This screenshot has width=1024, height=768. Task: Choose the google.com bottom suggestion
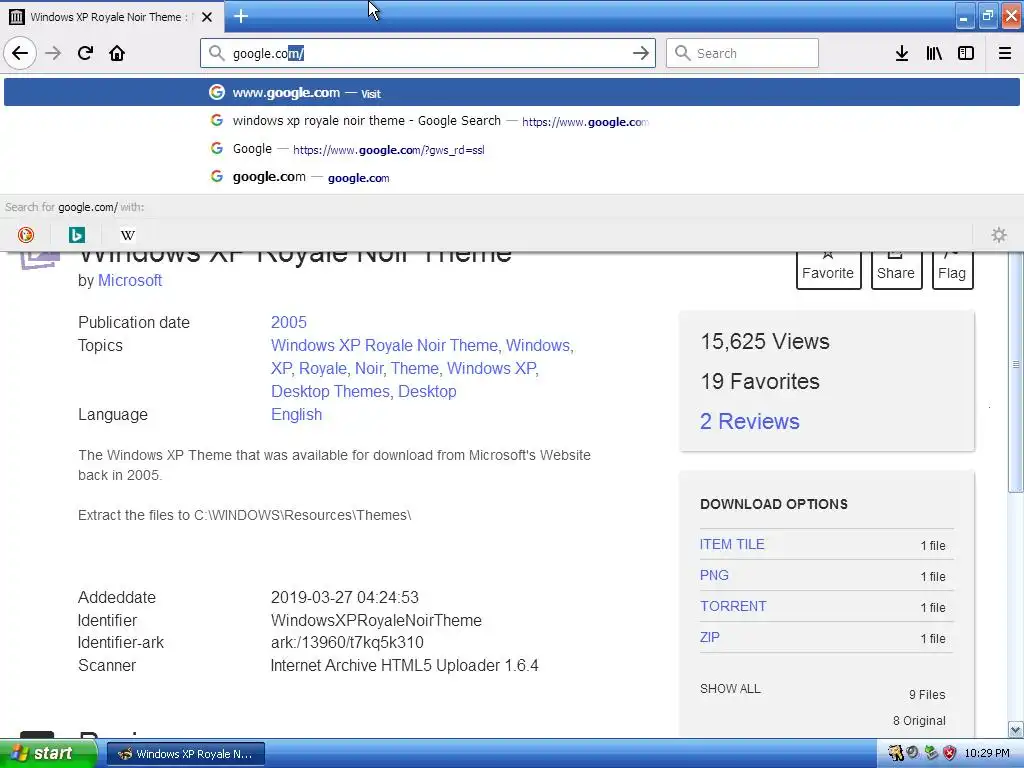pyautogui.click(x=512, y=177)
